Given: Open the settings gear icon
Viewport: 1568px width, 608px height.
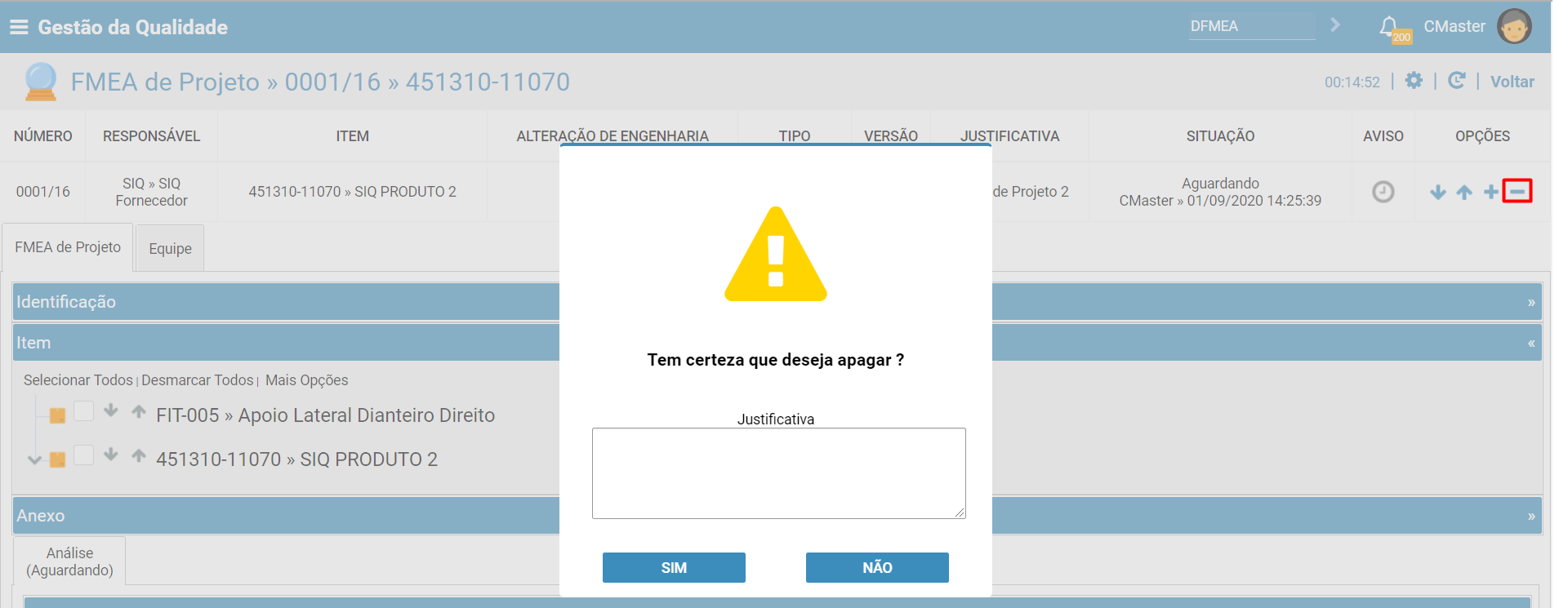Looking at the screenshot, I should (1414, 81).
